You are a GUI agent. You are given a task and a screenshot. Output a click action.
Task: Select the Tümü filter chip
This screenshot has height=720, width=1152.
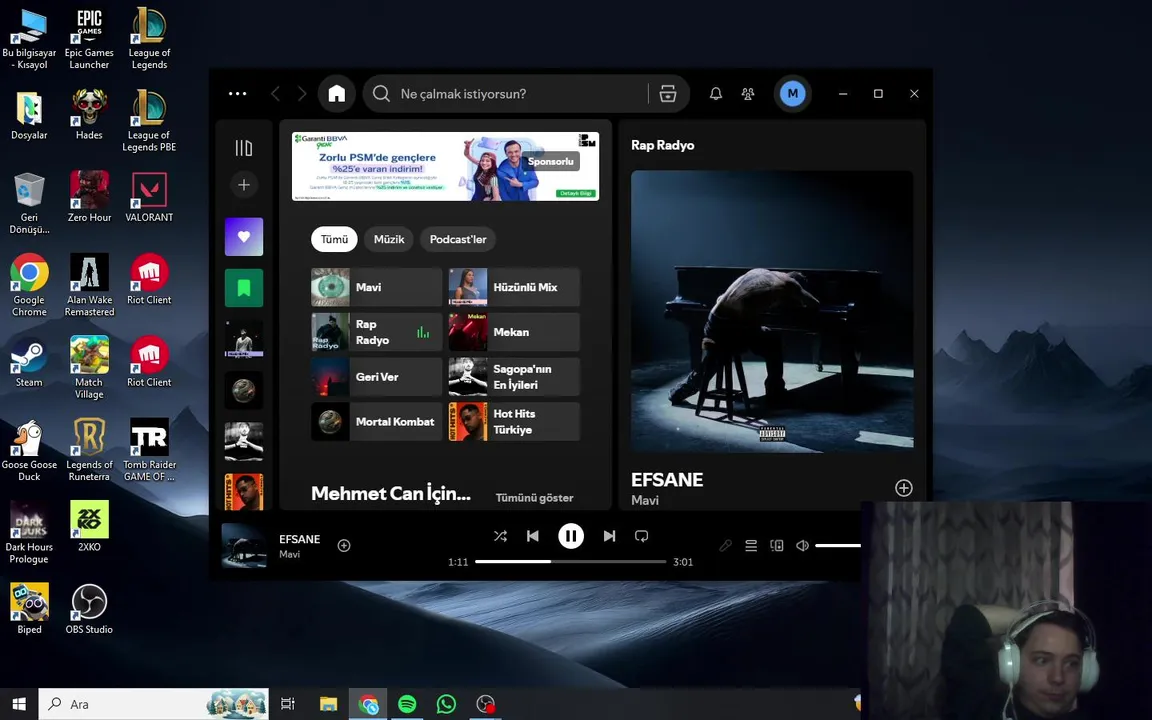point(334,240)
